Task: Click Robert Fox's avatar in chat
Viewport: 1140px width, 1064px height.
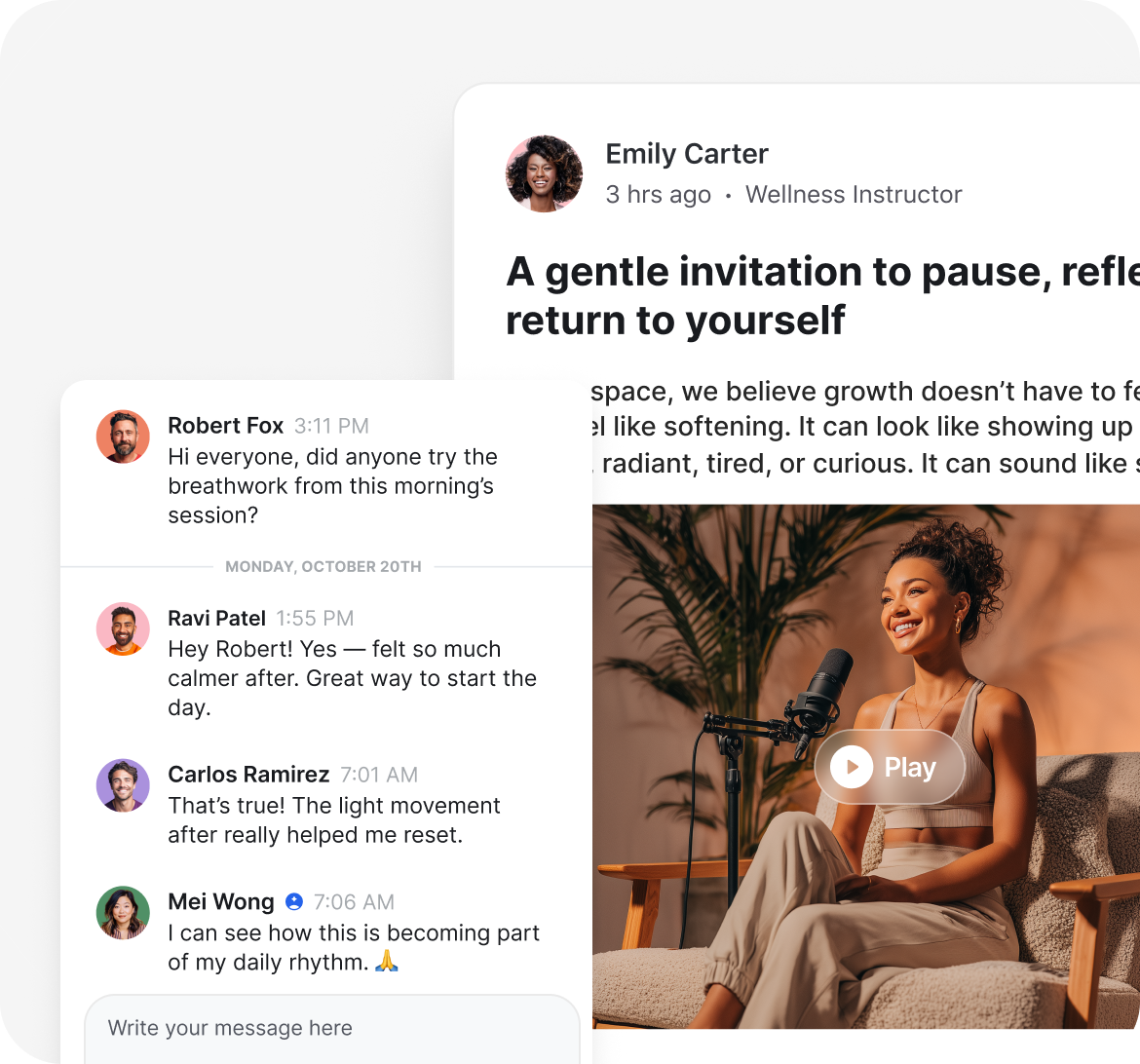Action: pos(123,437)
